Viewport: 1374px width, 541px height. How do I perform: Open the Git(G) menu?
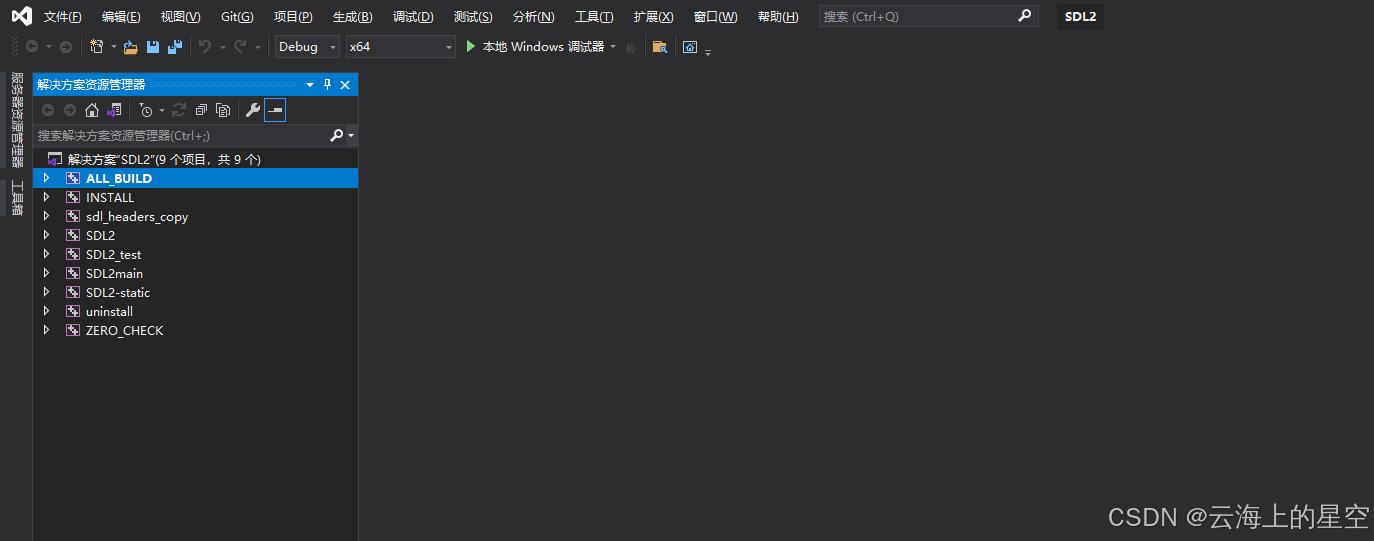pos(237,17)
